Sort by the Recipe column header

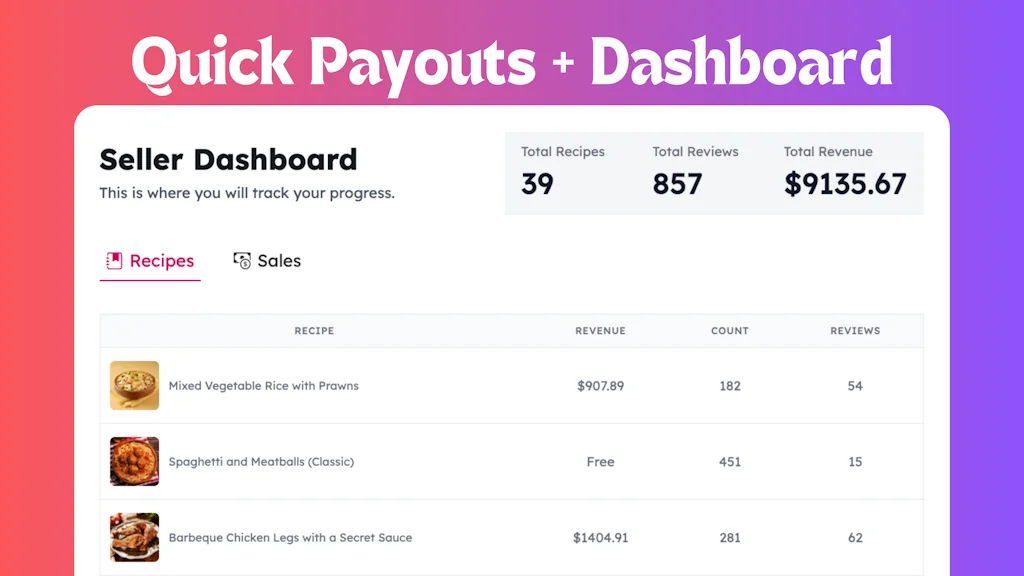coord(314,331)
